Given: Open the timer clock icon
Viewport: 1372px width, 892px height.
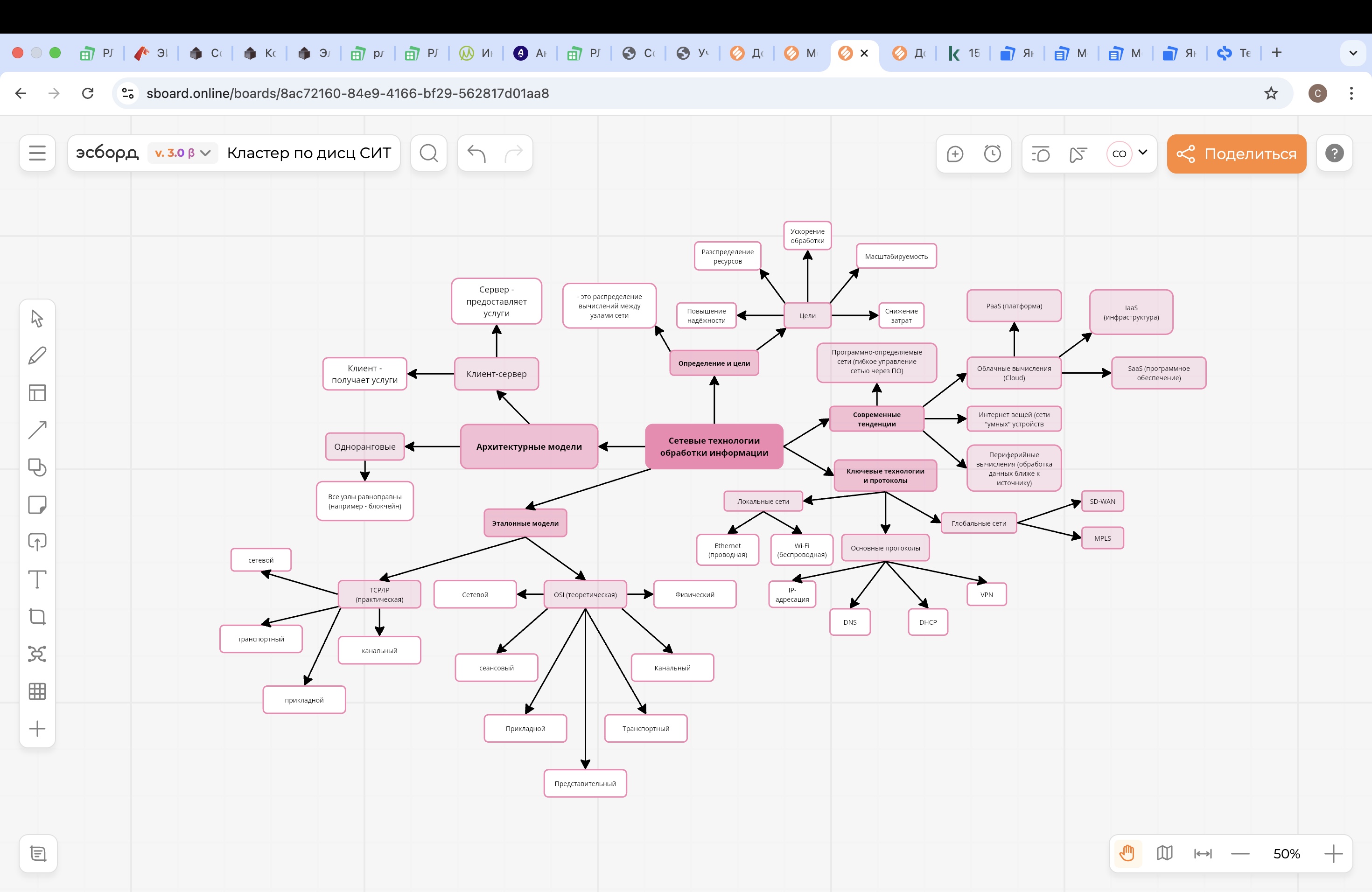Looking at the screenshot, I should tap(992, 153).
